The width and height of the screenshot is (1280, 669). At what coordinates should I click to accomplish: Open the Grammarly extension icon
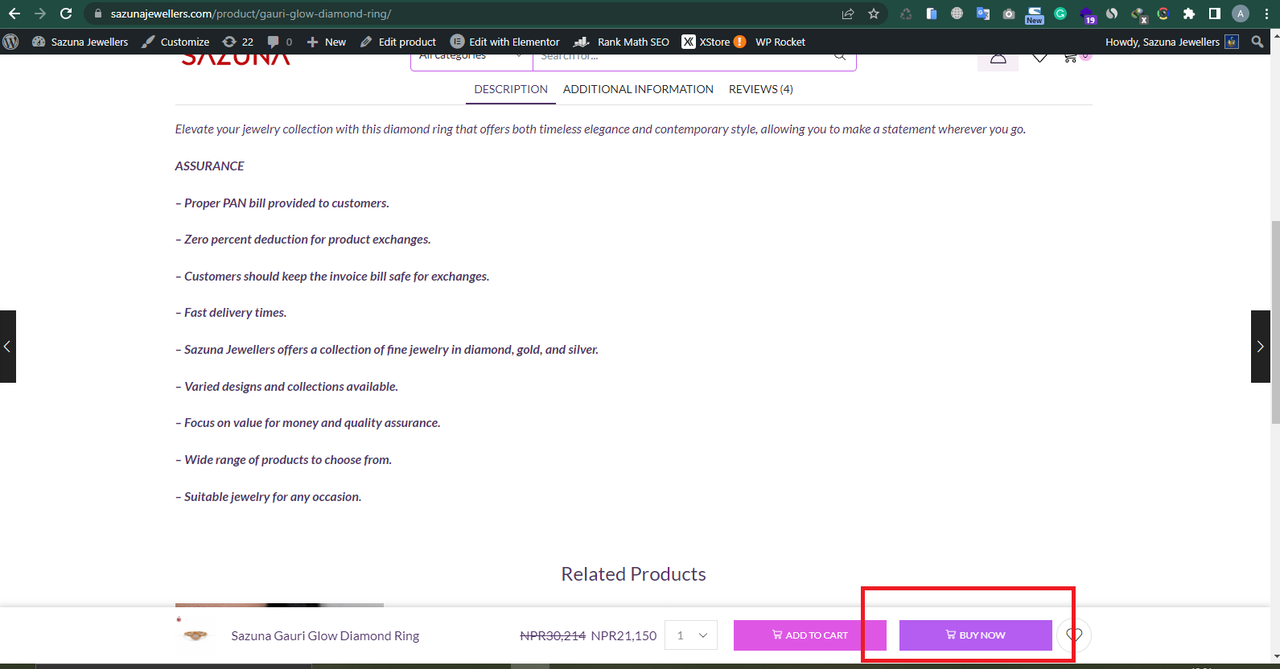pyautogui.click(x=1060, y=14)
